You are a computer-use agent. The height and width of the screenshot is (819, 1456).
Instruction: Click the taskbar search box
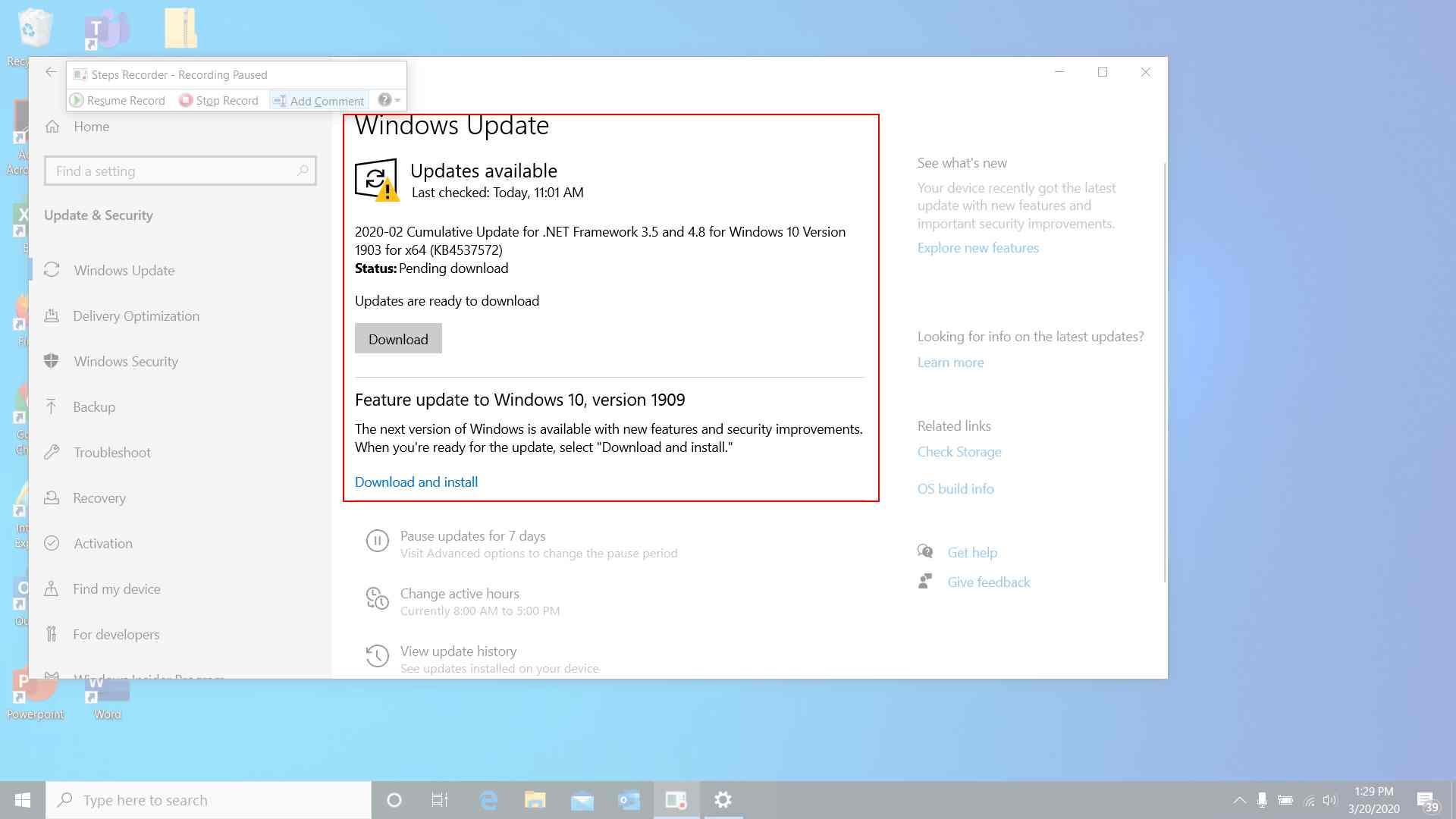[209, 800]
